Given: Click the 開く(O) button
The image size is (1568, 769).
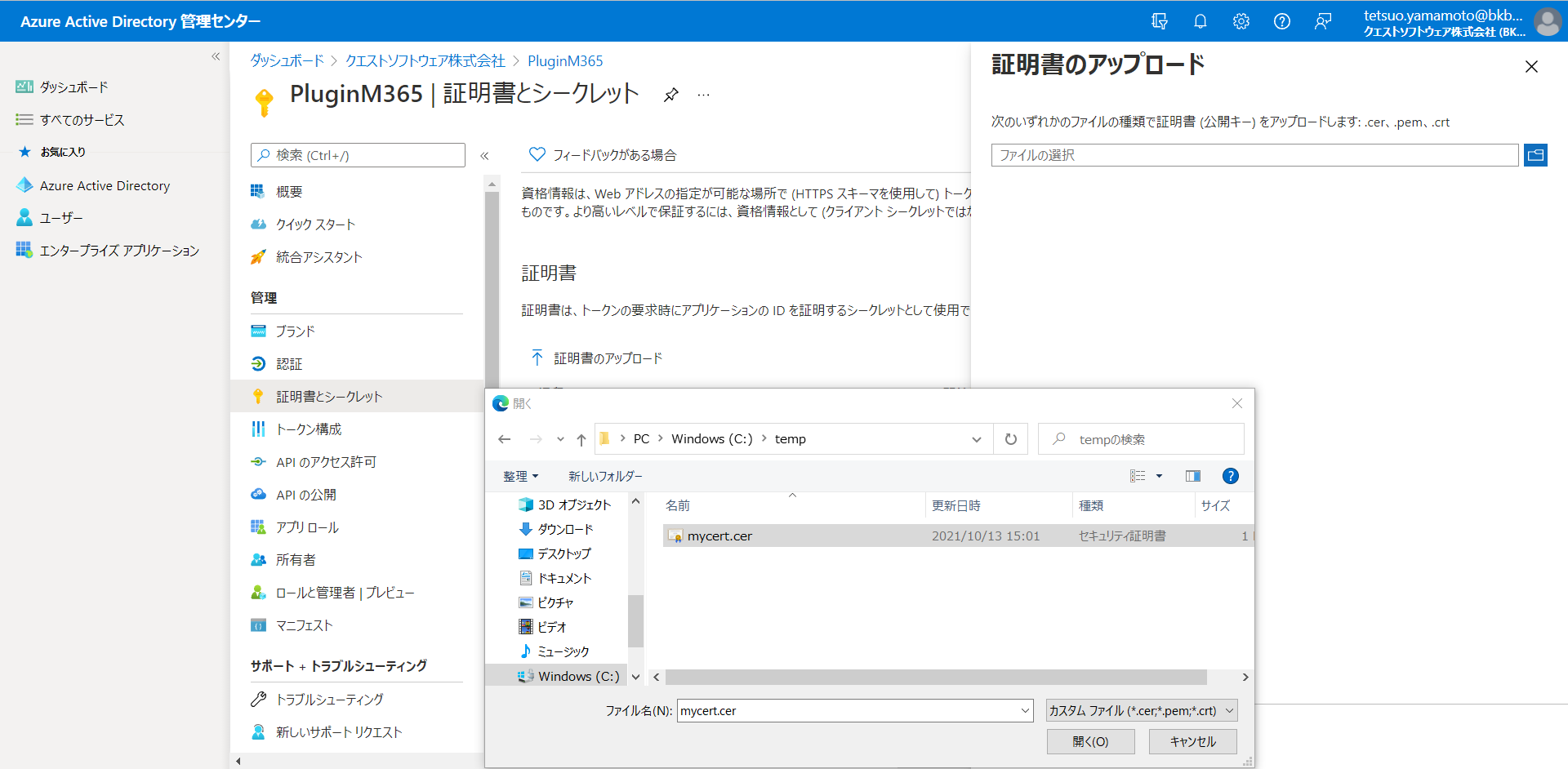Looking at the screenshot, I should click(x=1090, y=741).
